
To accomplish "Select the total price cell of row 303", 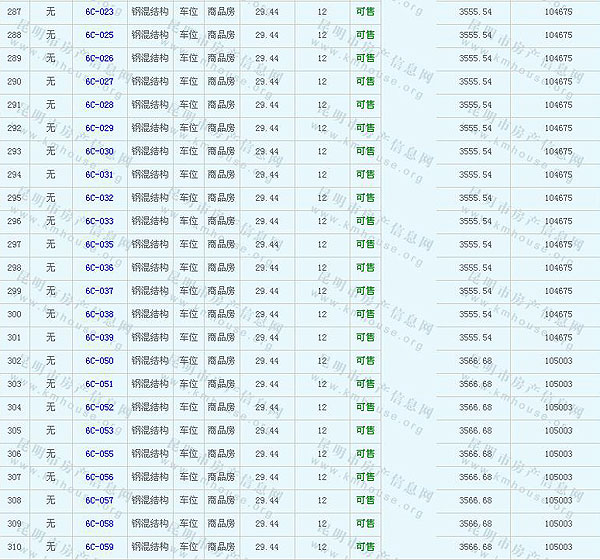I will point(558,384).
